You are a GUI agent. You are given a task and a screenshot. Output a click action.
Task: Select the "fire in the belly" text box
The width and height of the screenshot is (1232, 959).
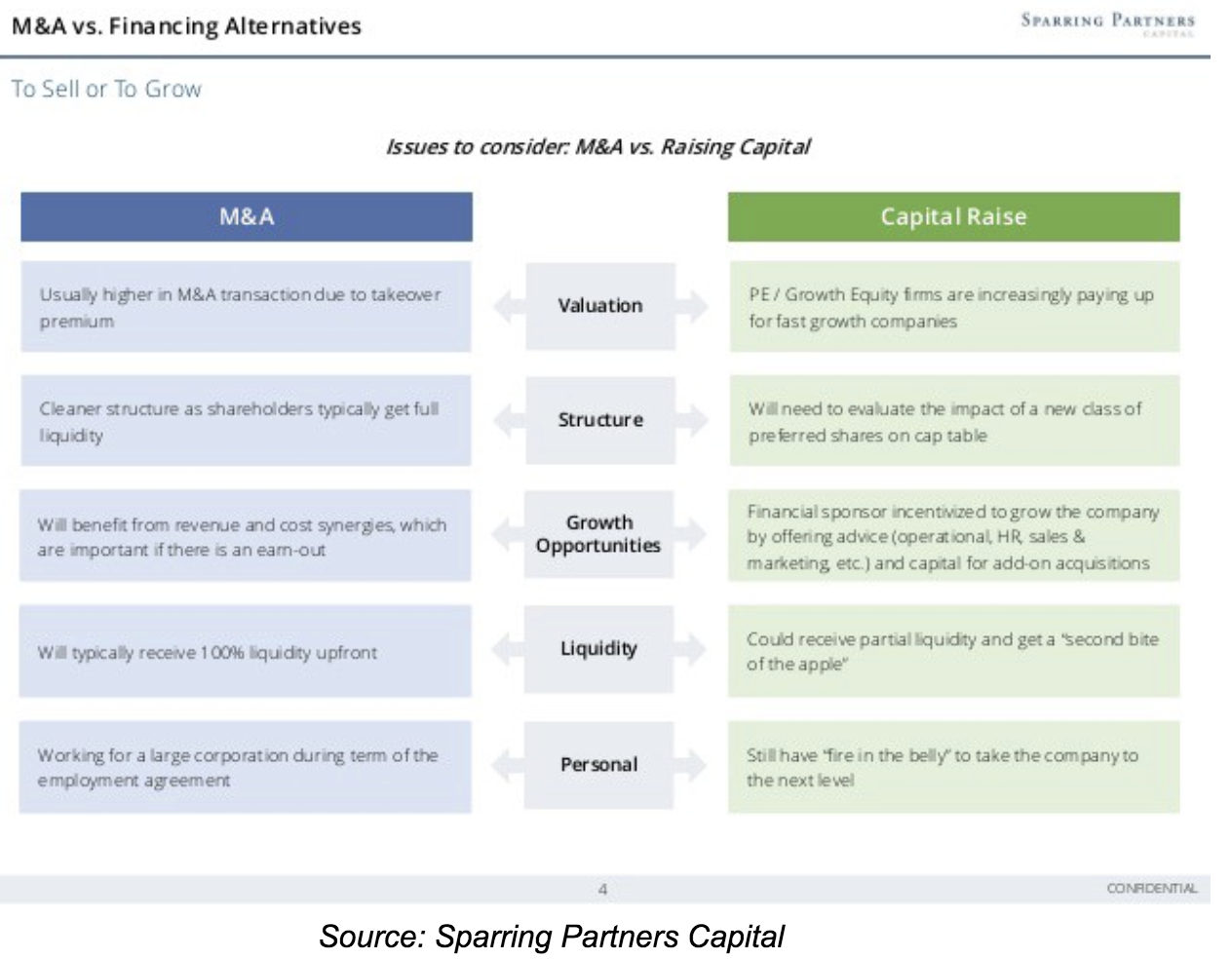point(953,767)
